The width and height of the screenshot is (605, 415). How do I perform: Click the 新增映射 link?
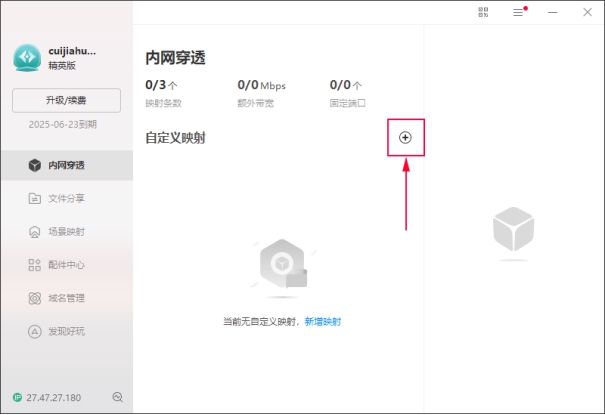coord(323,322)
